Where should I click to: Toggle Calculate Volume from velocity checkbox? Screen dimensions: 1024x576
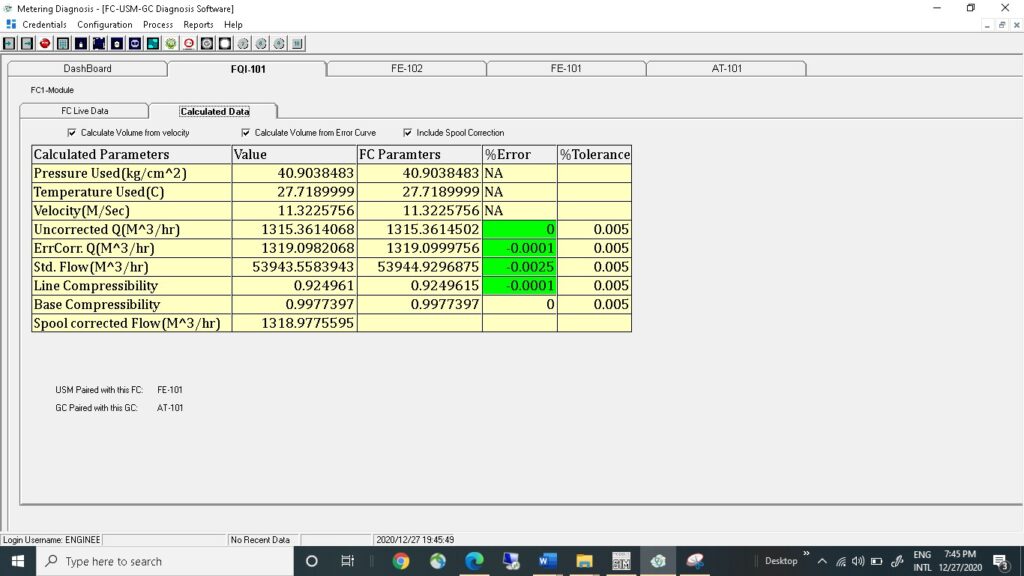pyautogui.click(x=72, y=132)
